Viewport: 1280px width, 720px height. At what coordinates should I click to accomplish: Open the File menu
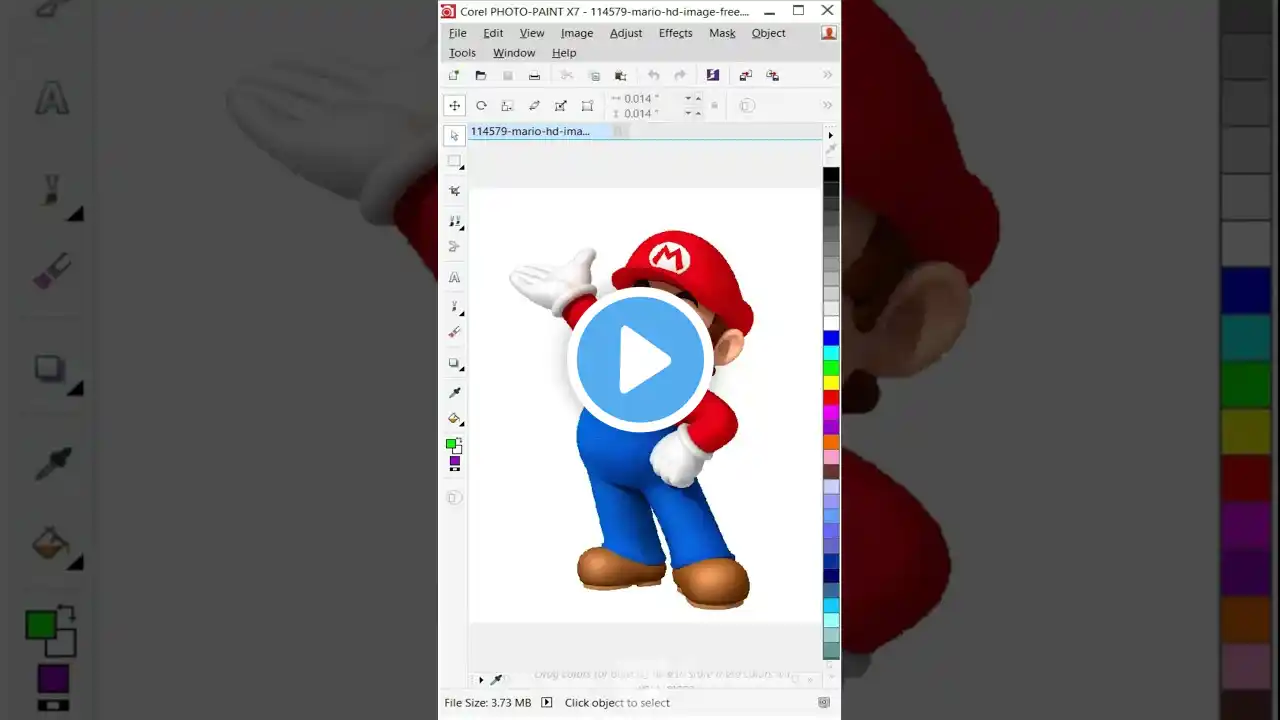click(458, 33)
